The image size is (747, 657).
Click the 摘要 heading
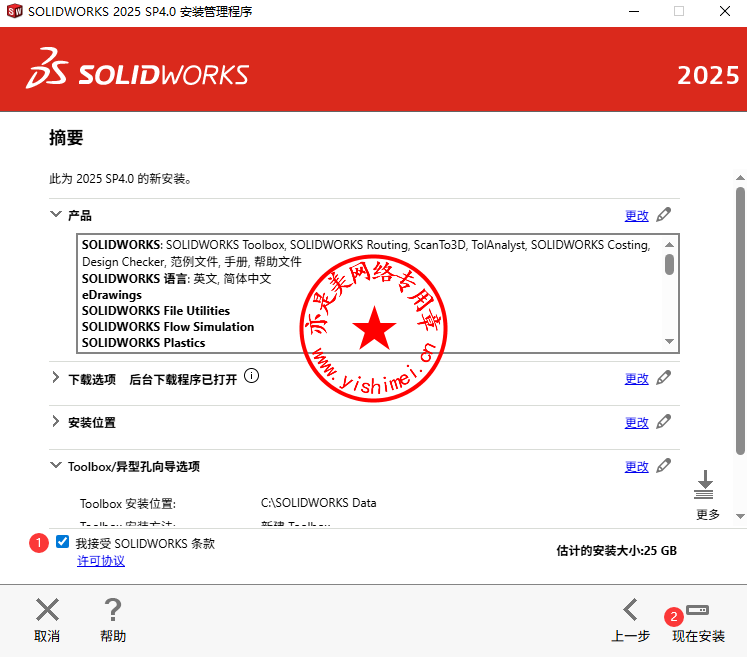[x=66, y=138]
